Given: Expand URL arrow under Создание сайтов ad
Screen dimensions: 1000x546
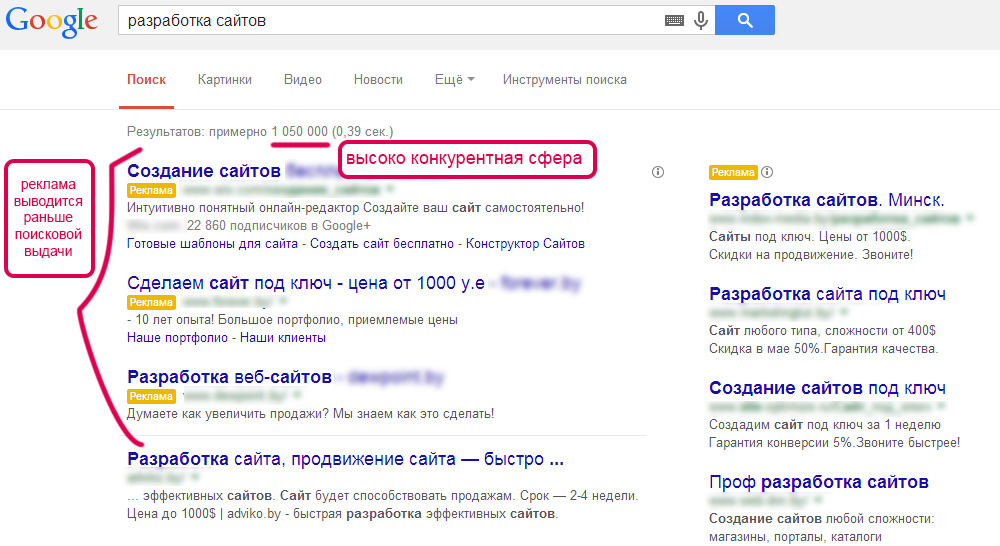Looking at the screenshot, I should (390, 189).
